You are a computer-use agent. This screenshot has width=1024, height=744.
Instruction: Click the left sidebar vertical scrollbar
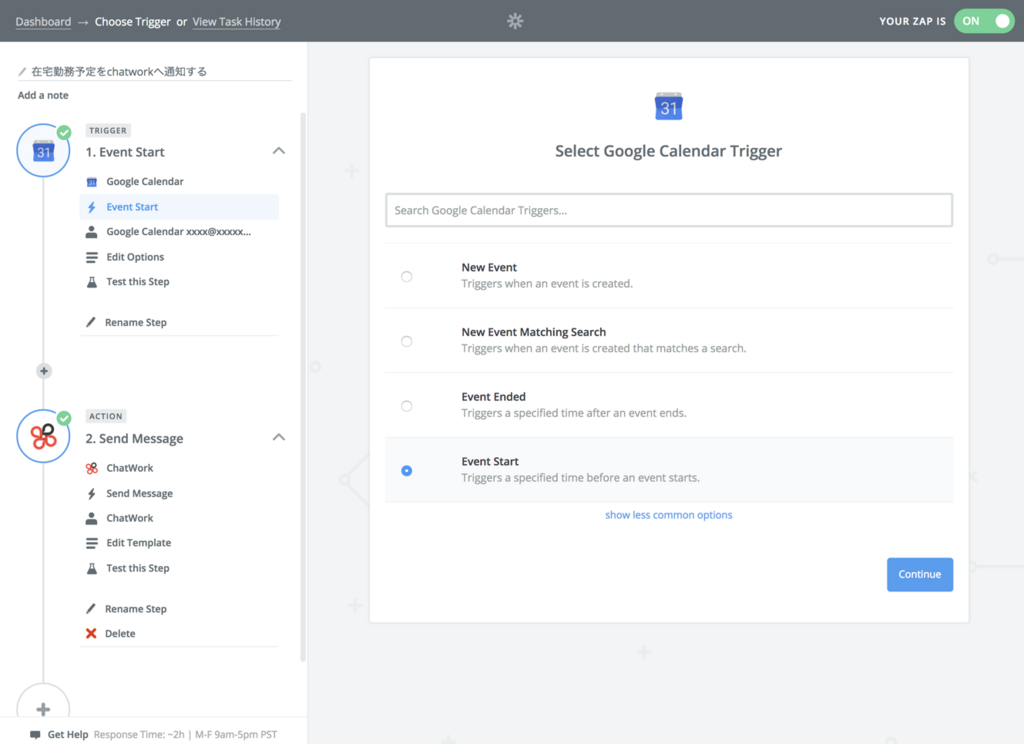[303, 387]
